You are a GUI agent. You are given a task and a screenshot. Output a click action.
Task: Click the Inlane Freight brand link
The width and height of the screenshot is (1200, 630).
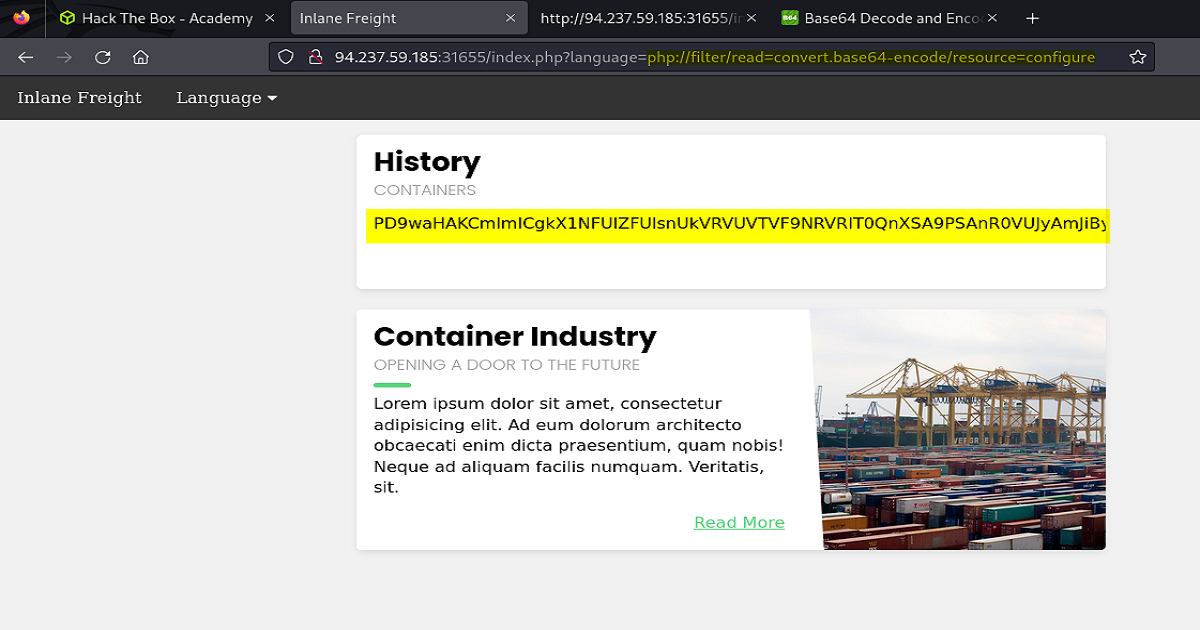[x=80, y=98]
